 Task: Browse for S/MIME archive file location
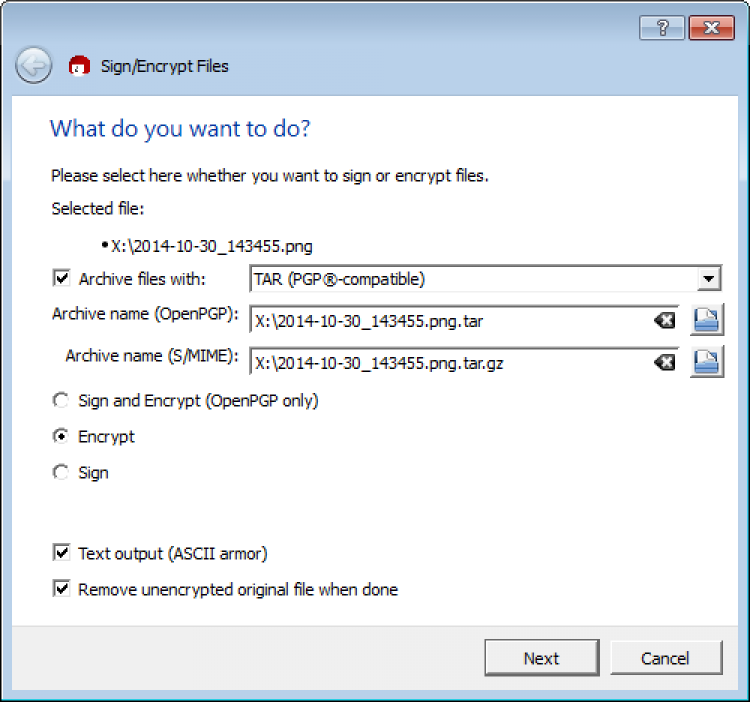(x=707, y=362)
